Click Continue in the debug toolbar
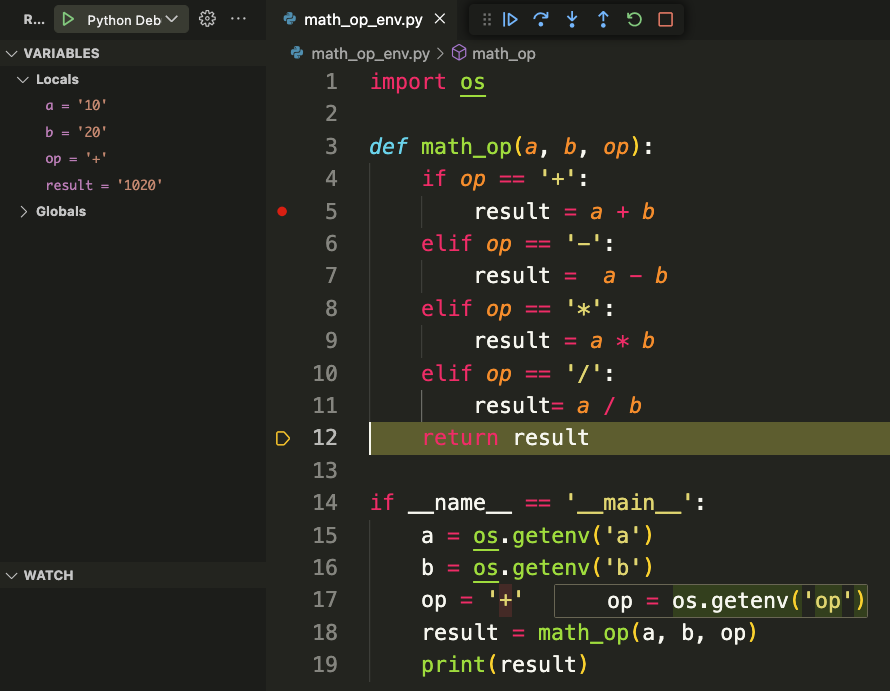The image size is (890, 691). pyautogui.click(x=510, y=20)
